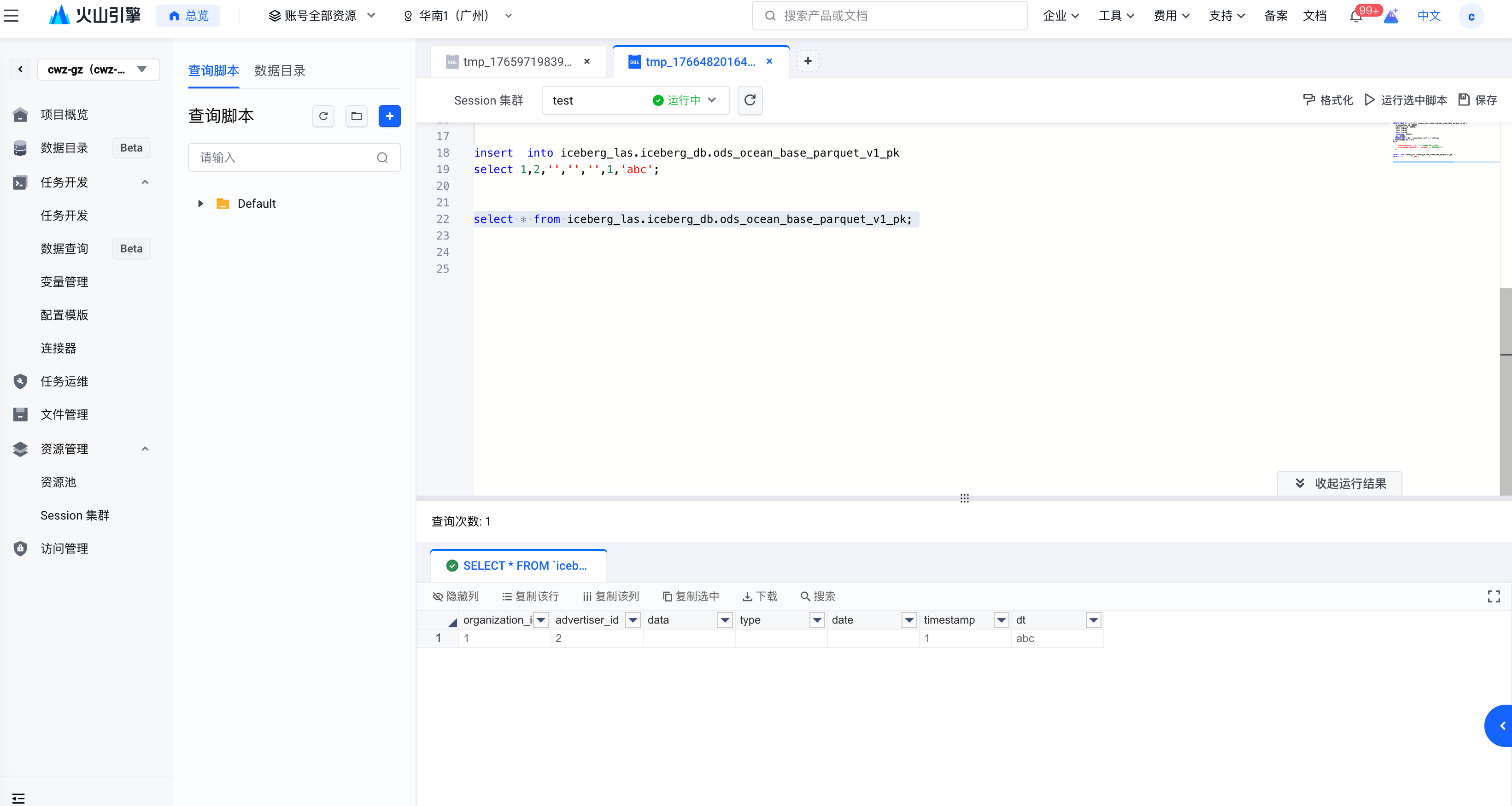
Task: Open the hamburger menu at top left
Action: [x=11, y=16]
